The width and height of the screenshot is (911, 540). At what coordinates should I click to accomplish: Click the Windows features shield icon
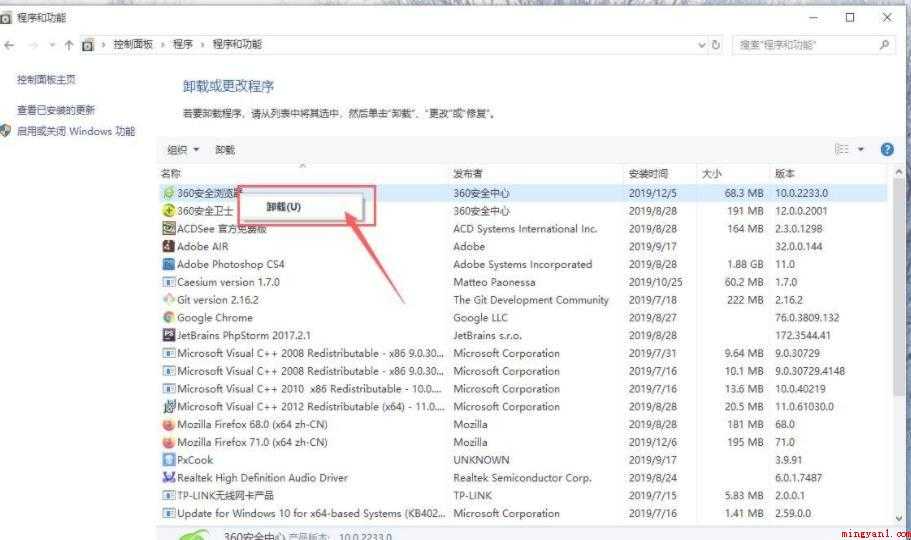point(5,131)
